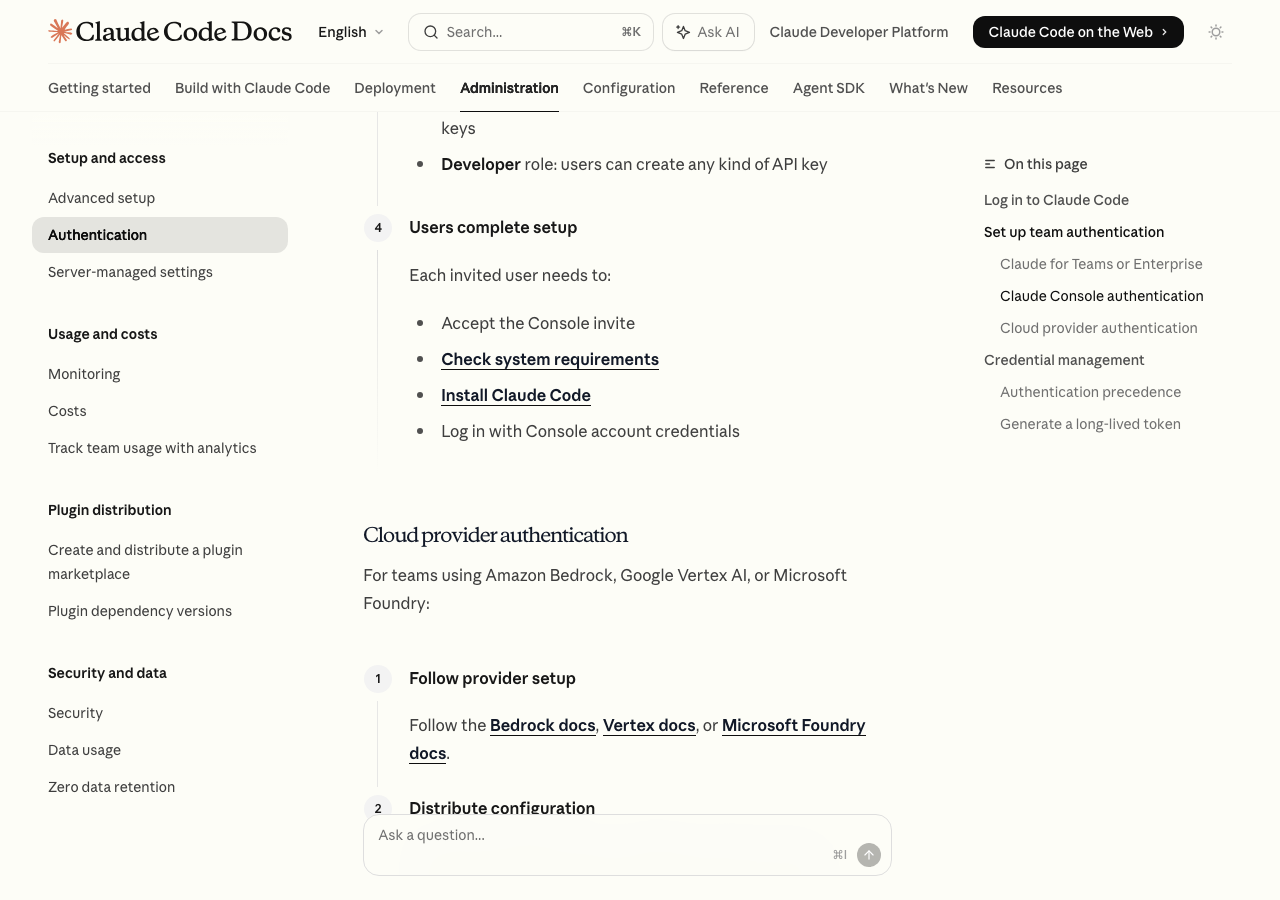The height and width of the screenshot is (900, 1280).
Task: Toggle the light/dark theme sun icon
Action: pos(1216,32)
